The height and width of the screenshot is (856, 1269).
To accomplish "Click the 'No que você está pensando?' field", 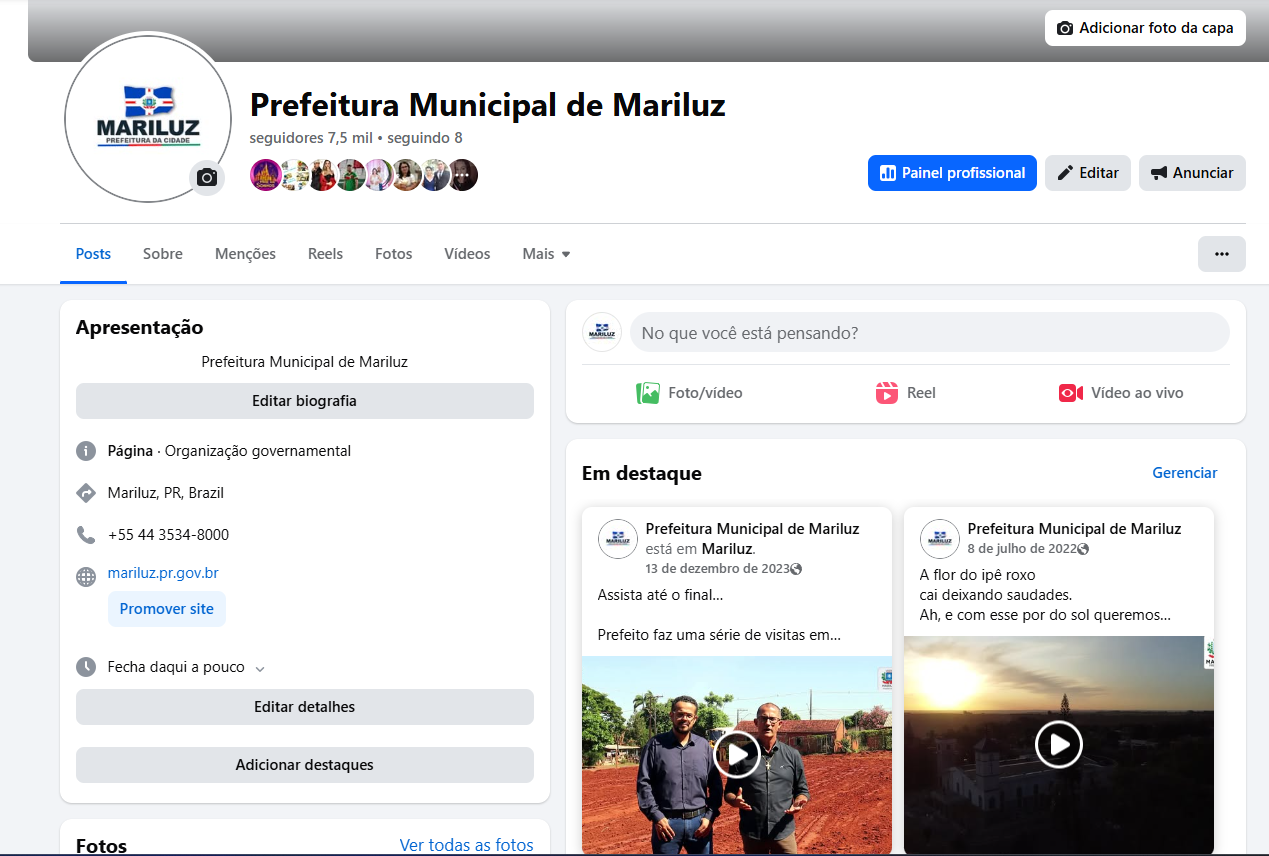I will (x=929, y=333).
